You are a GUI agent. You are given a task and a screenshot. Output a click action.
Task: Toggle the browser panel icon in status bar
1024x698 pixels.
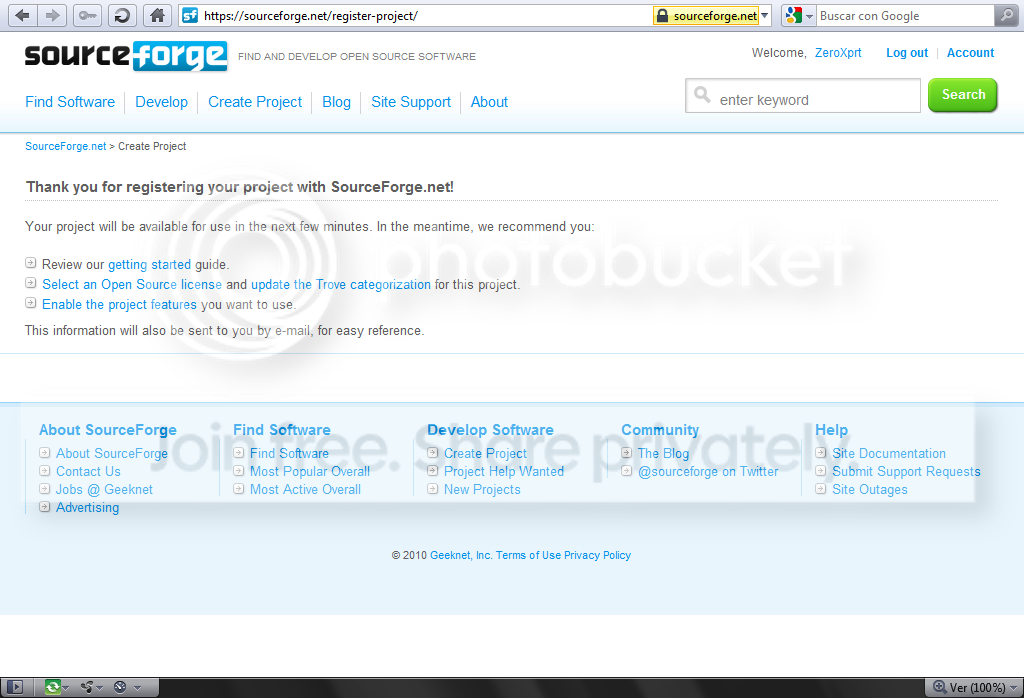point(14,687)
